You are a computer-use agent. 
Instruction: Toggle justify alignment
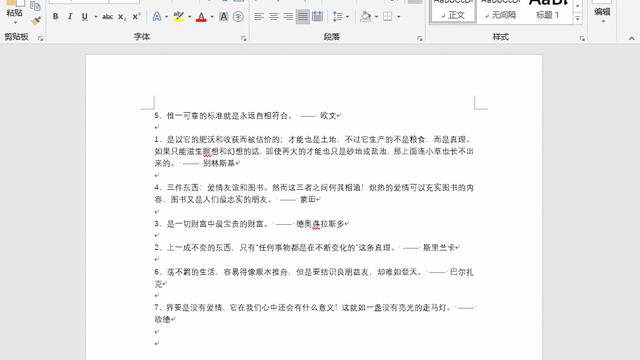[302, 17]
